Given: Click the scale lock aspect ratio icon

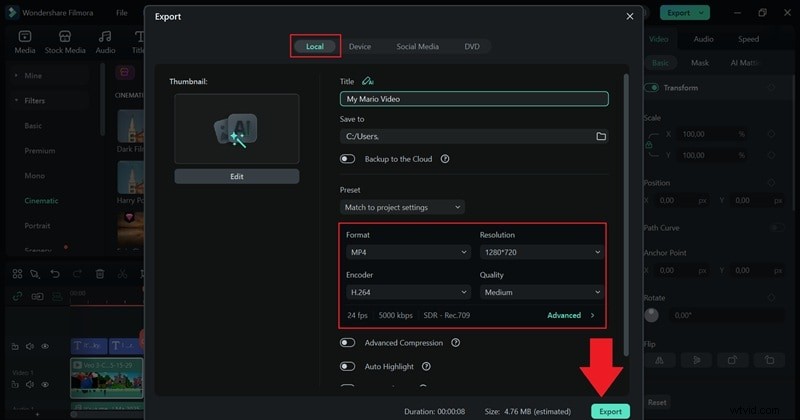Looking at the screenshot, I should pyautogui.click(x=649, y=145).
